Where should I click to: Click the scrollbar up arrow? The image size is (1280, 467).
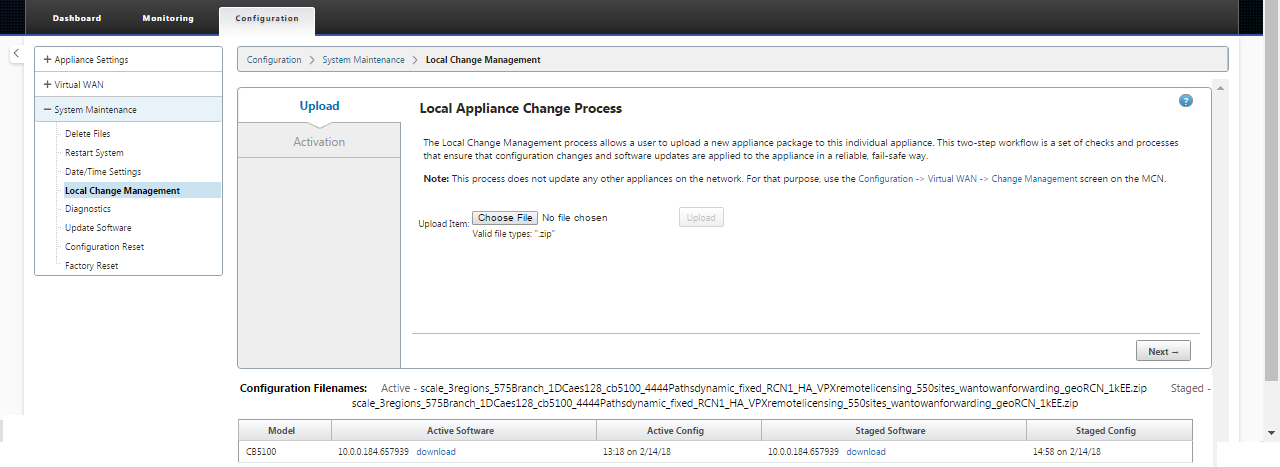[x=1220, y=88]
